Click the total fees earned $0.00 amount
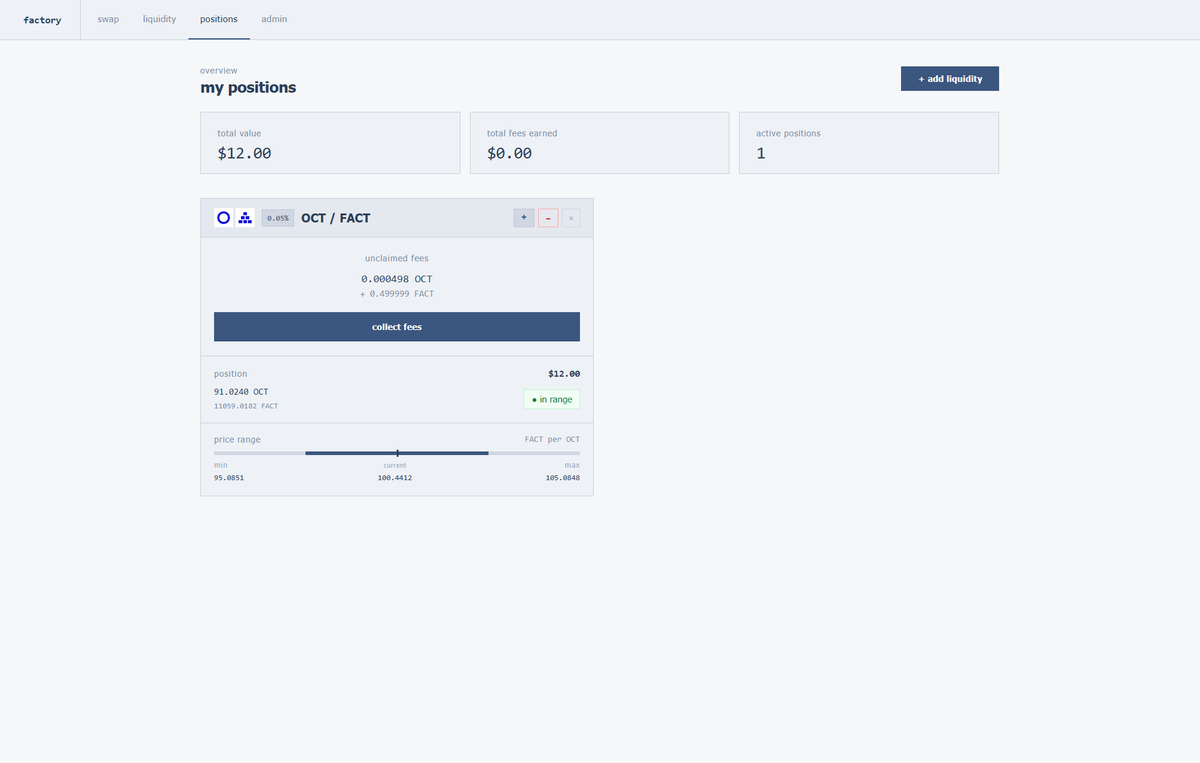The width and height of the screenshot is (1200, 763). 509,154
